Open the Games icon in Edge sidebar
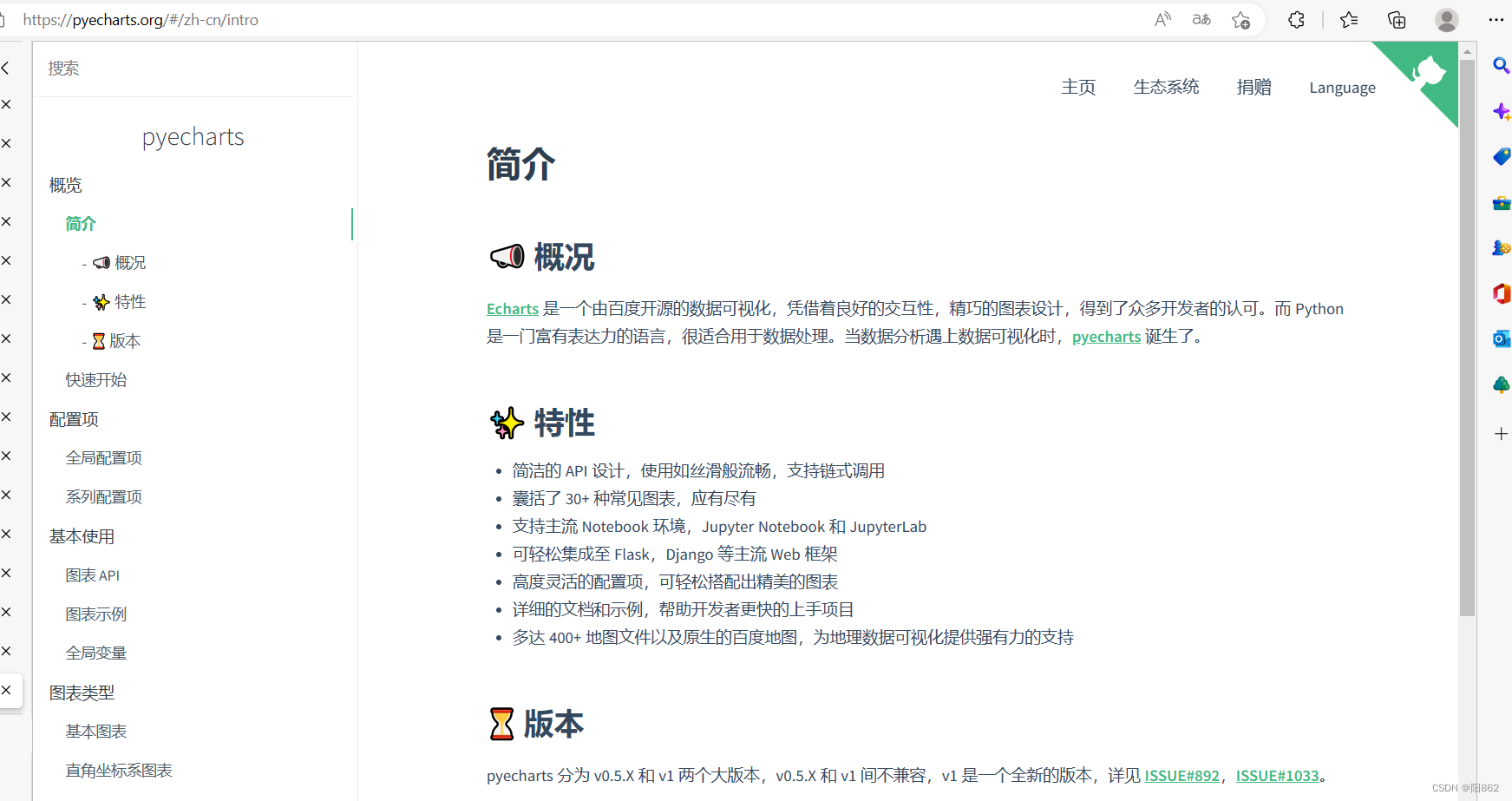1512x801 pixels. pyautogui.click(x=1501, y=248)
